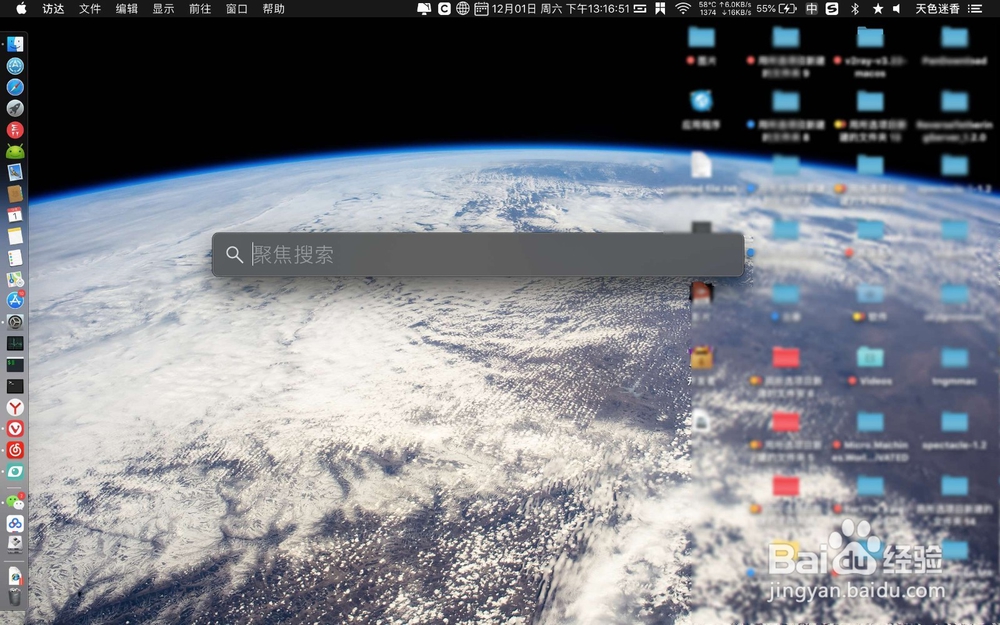Screen dimensions: 1000x625
Task: Open Notification Center list icon
Action: 974,8
